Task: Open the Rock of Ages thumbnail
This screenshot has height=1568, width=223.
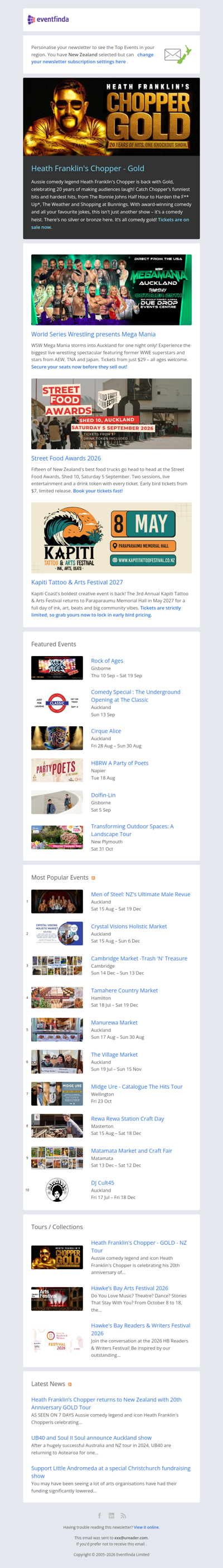Action: pos(57,668)
